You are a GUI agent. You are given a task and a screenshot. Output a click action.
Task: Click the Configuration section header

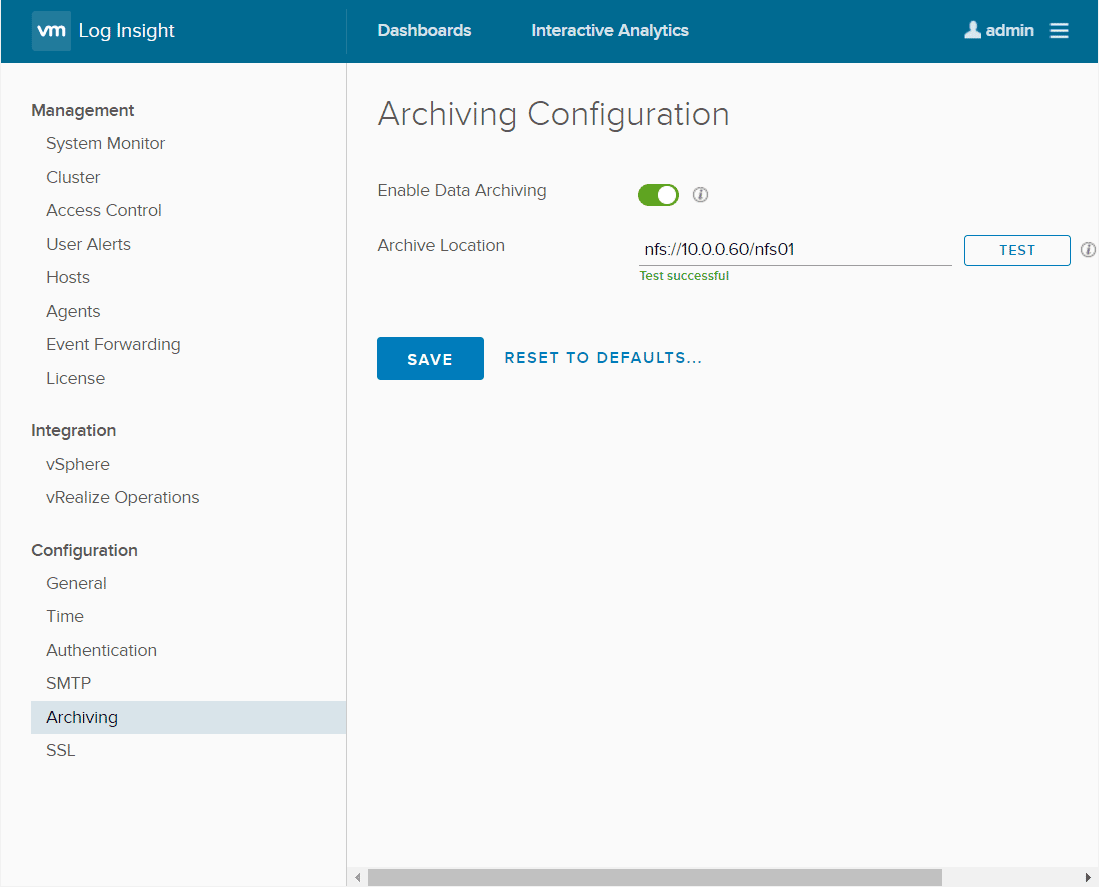click(85, 551)
